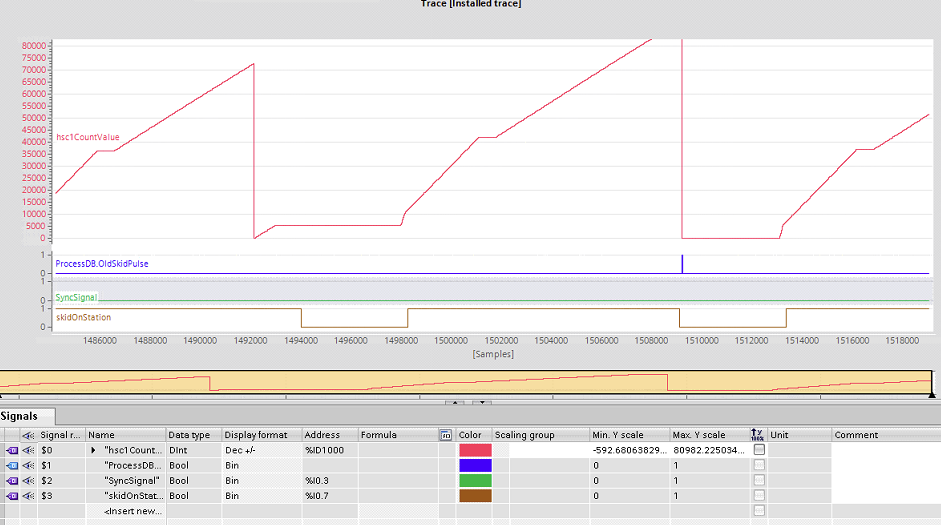Viewport: 941px width, 525px height.
Task: Sort by the Name column header
Action: pos(125,435)
